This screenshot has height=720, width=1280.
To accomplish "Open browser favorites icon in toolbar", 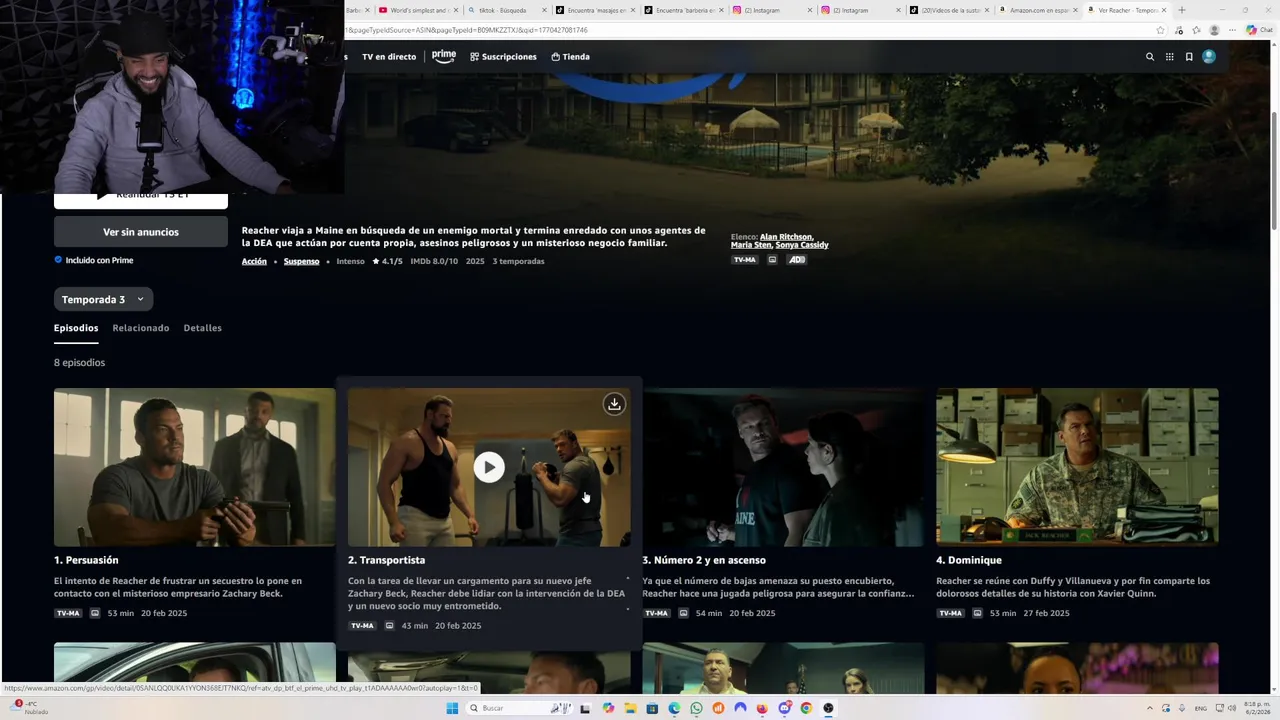I will (x=1196, y=30).
